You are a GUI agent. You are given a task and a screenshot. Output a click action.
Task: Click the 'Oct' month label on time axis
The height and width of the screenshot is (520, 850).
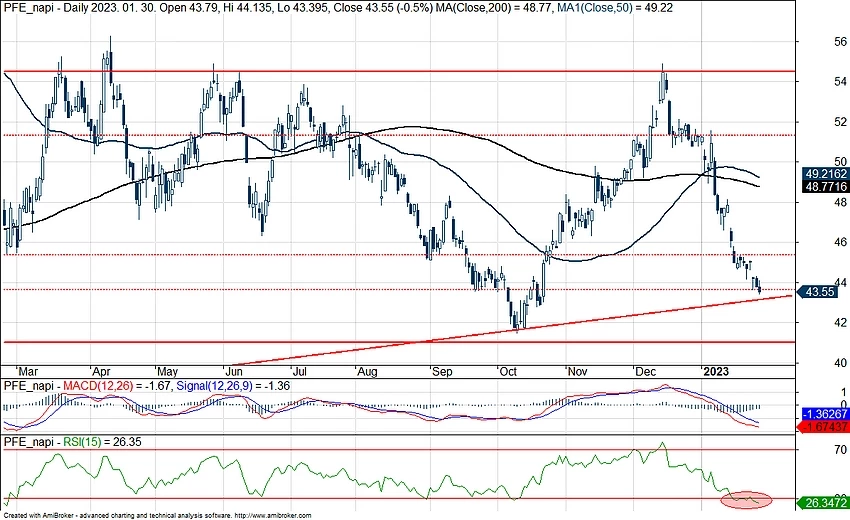508,372
